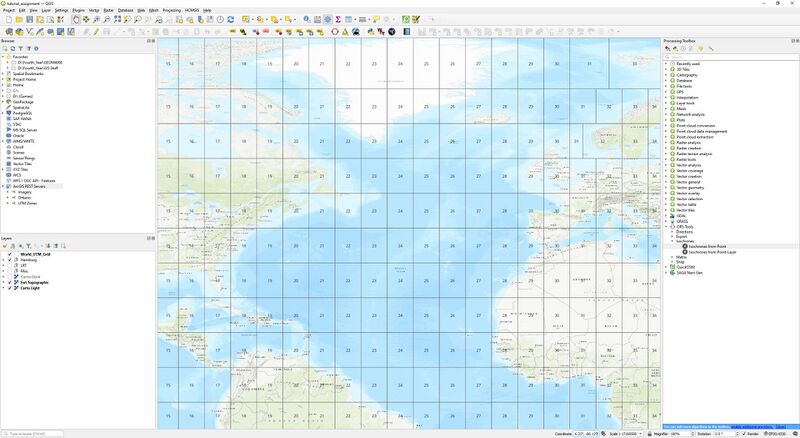This screenshot has height=438, width=800.
Task: Click the Refresh map icon
Action: (x=231, y=19)
